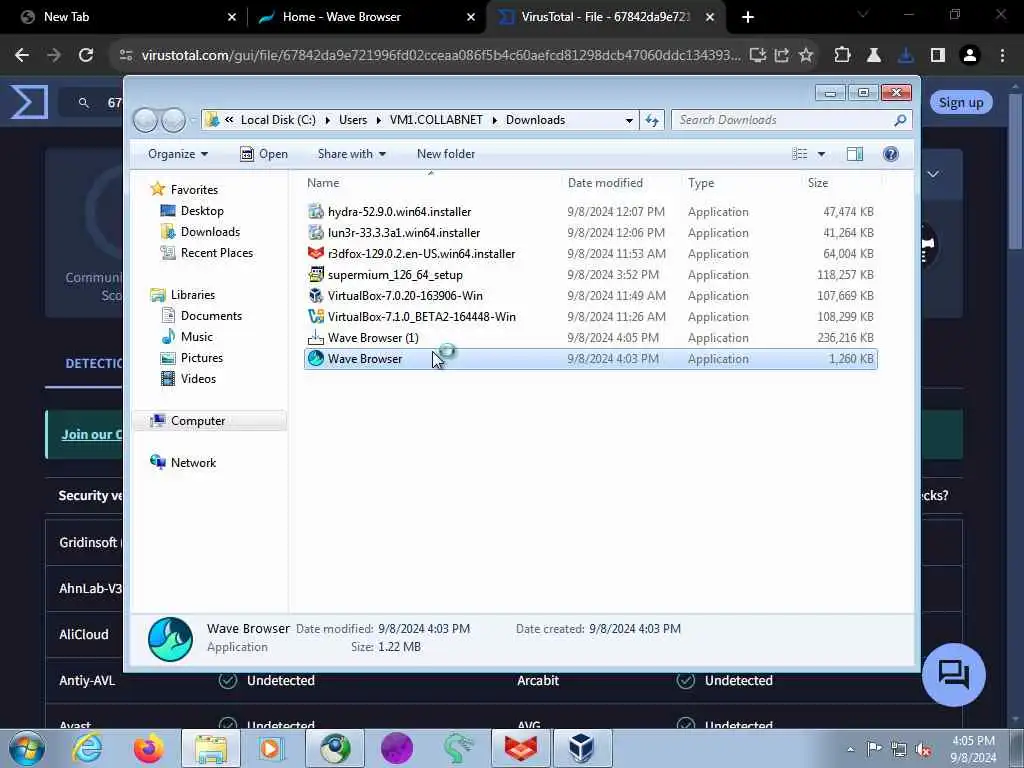Open the VirusTotal chat bubble button
The width and height of the screenshot is (1024, 768).
coord(953,675)
